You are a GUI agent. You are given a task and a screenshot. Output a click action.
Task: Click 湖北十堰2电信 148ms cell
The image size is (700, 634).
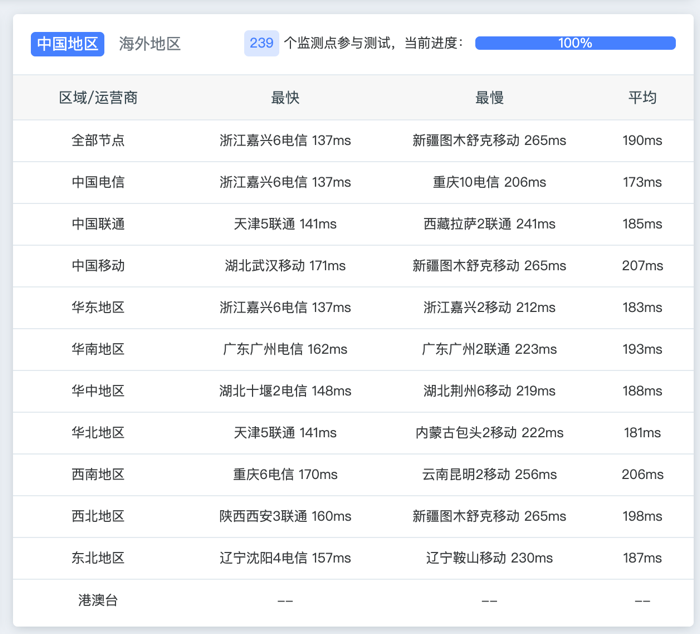285,391
